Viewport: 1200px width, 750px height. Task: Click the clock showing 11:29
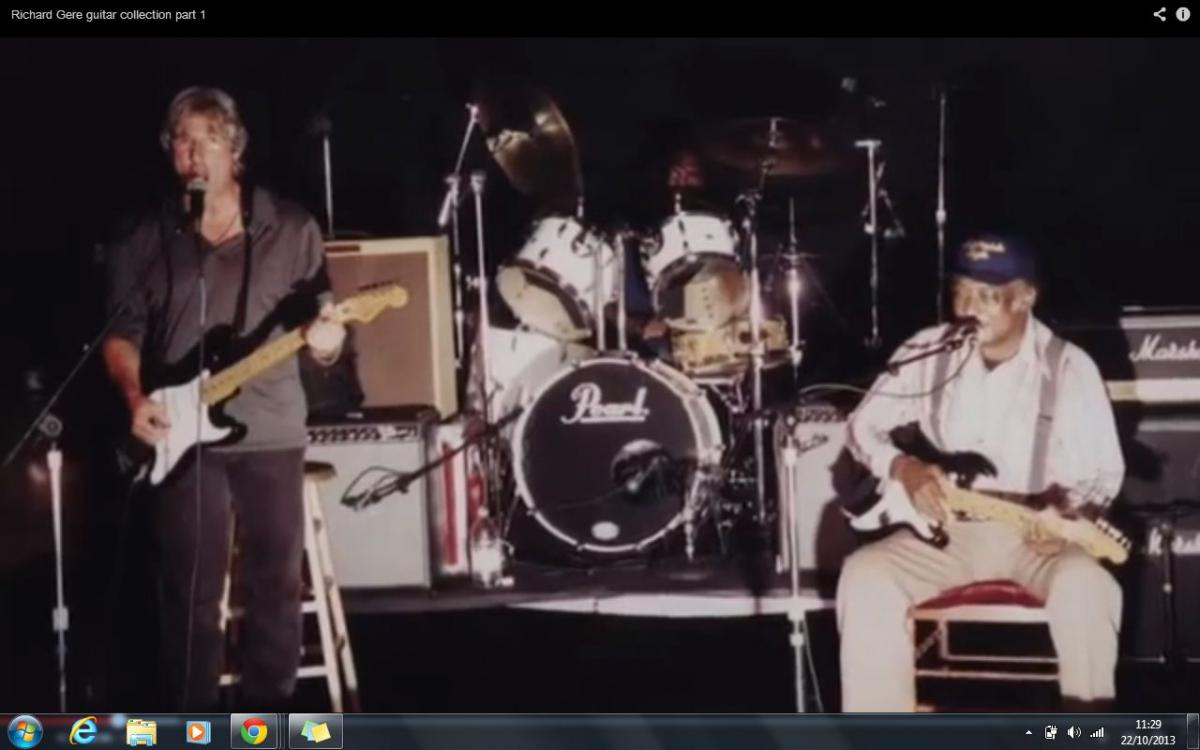(1148, 724)
